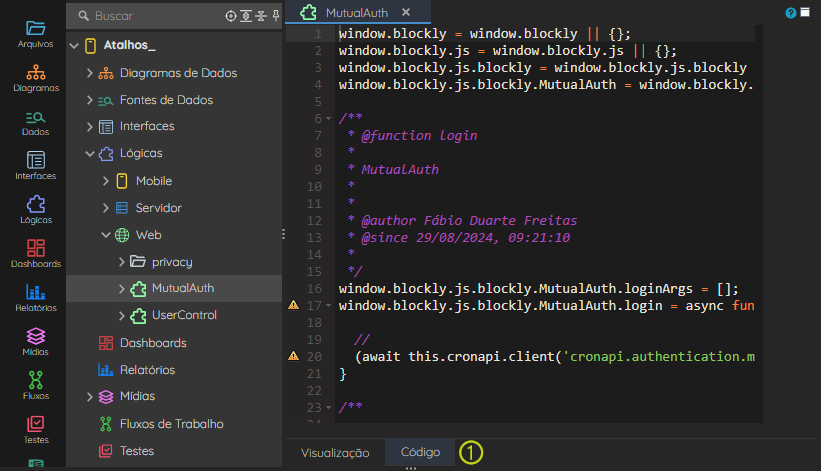Expand the privacy folder node
This screenshot has height=471, width=821.
click(121, 262)
